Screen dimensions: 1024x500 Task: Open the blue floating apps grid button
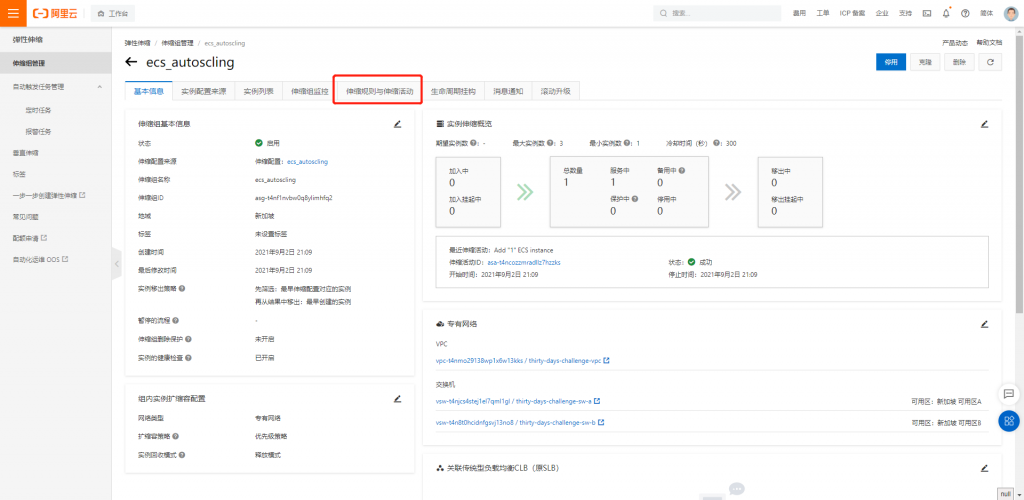[x=1009, y=421]
